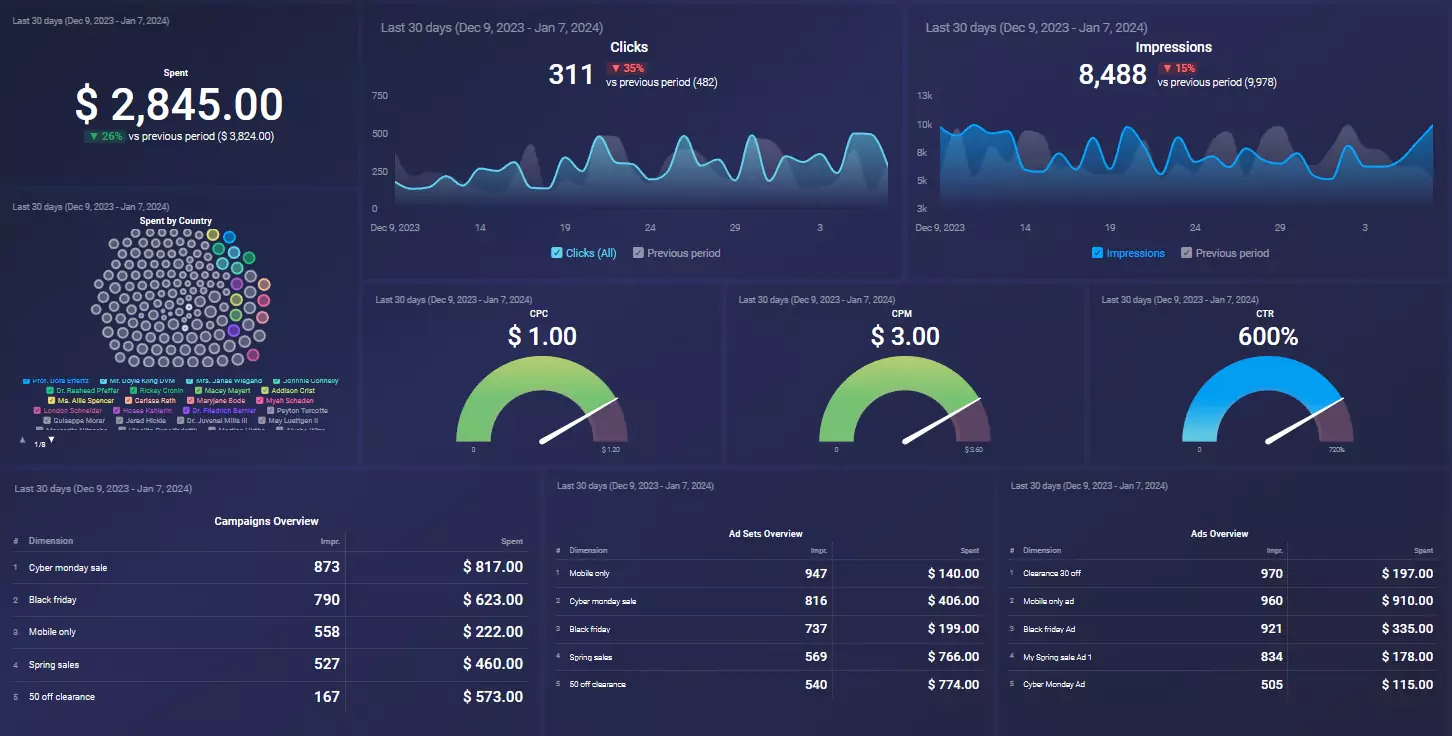Click the Mobile only ad row
This screenshot has height=736, width=1452.
1222,601
